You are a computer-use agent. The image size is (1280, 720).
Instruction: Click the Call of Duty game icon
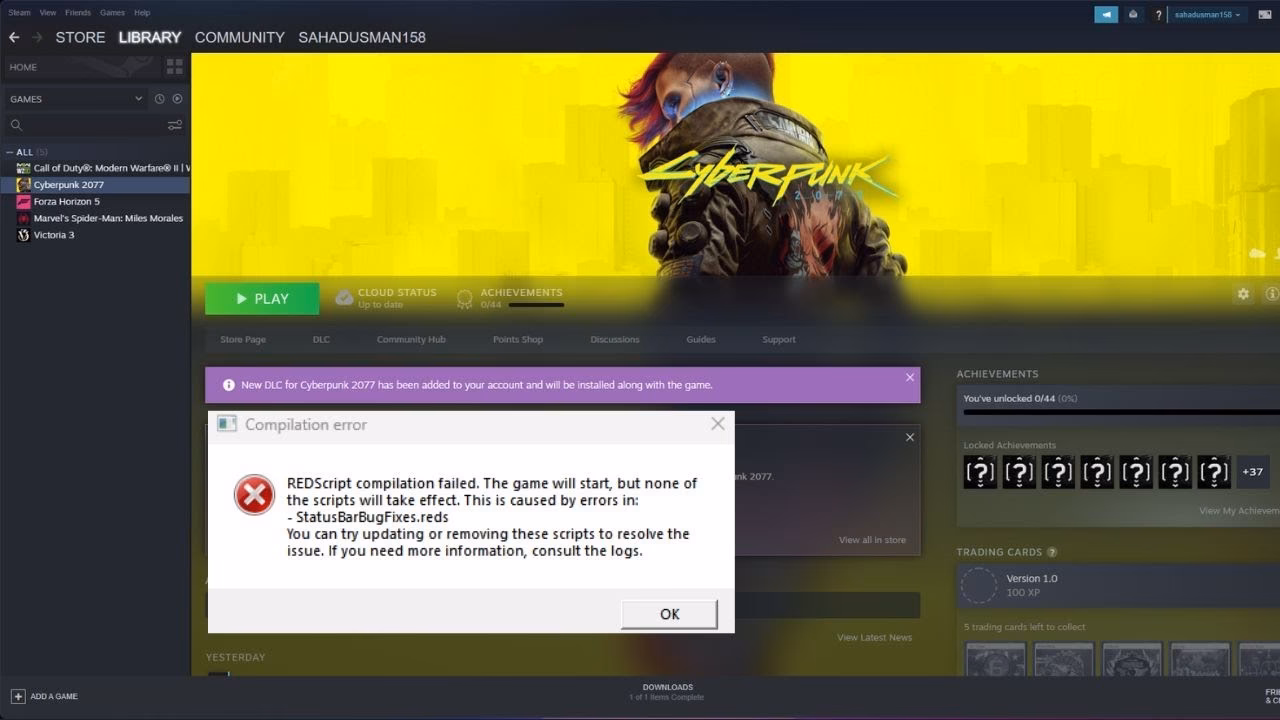[24, 168]
